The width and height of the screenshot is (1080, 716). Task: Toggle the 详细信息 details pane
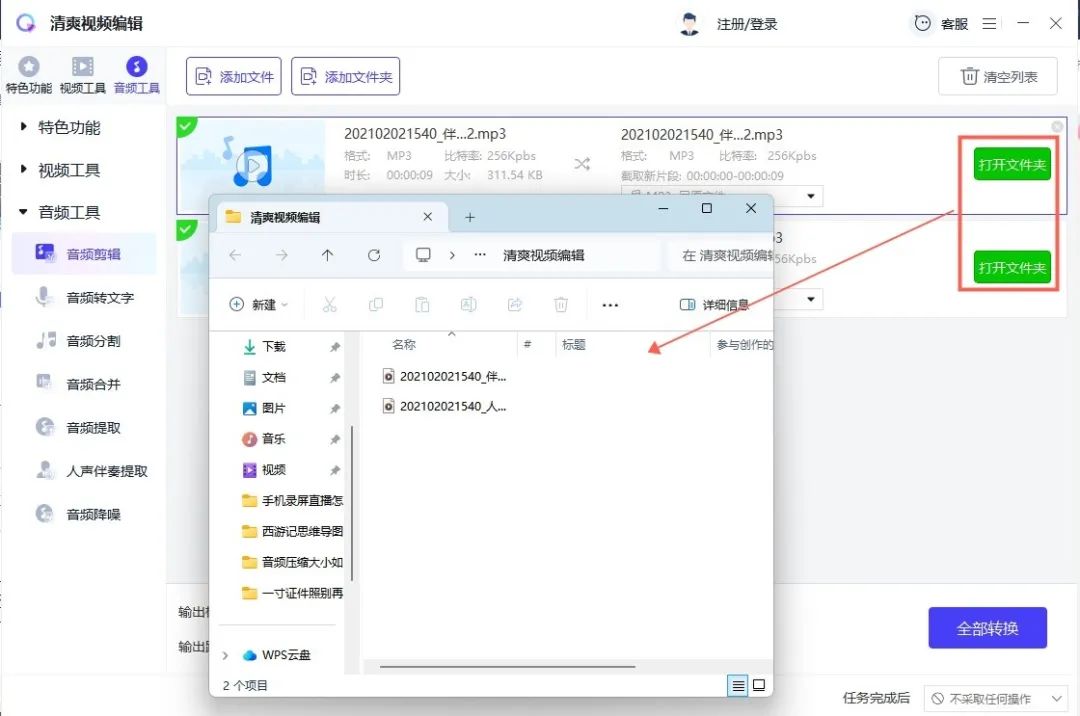[714, 304]
